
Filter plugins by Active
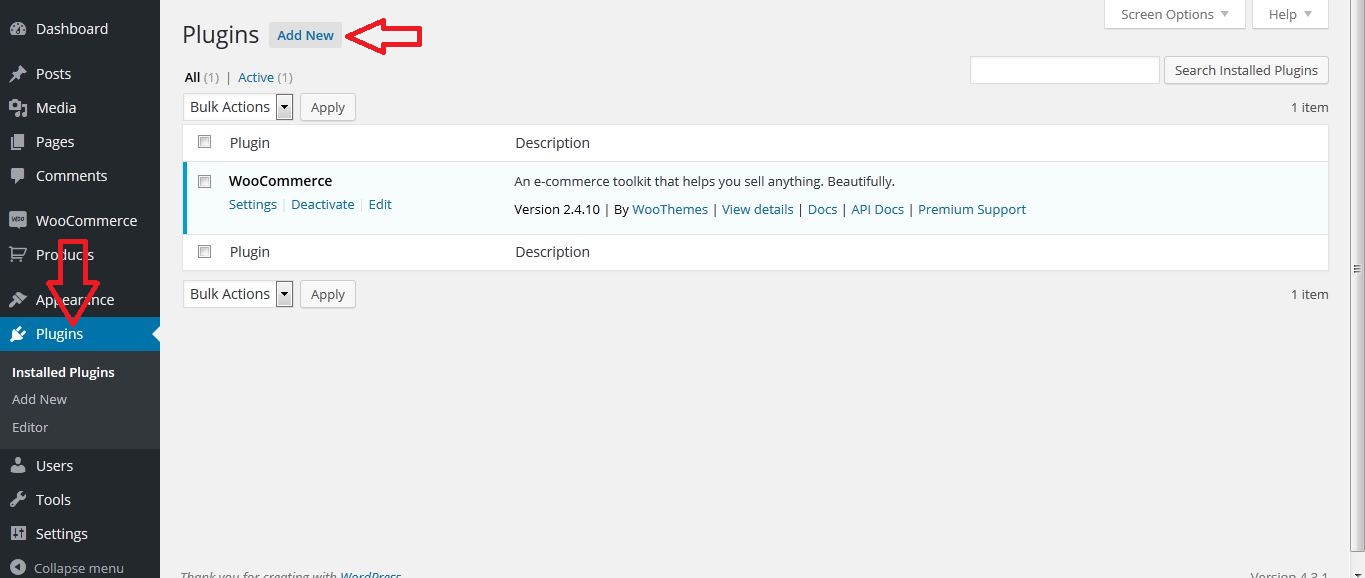point(256,77)
